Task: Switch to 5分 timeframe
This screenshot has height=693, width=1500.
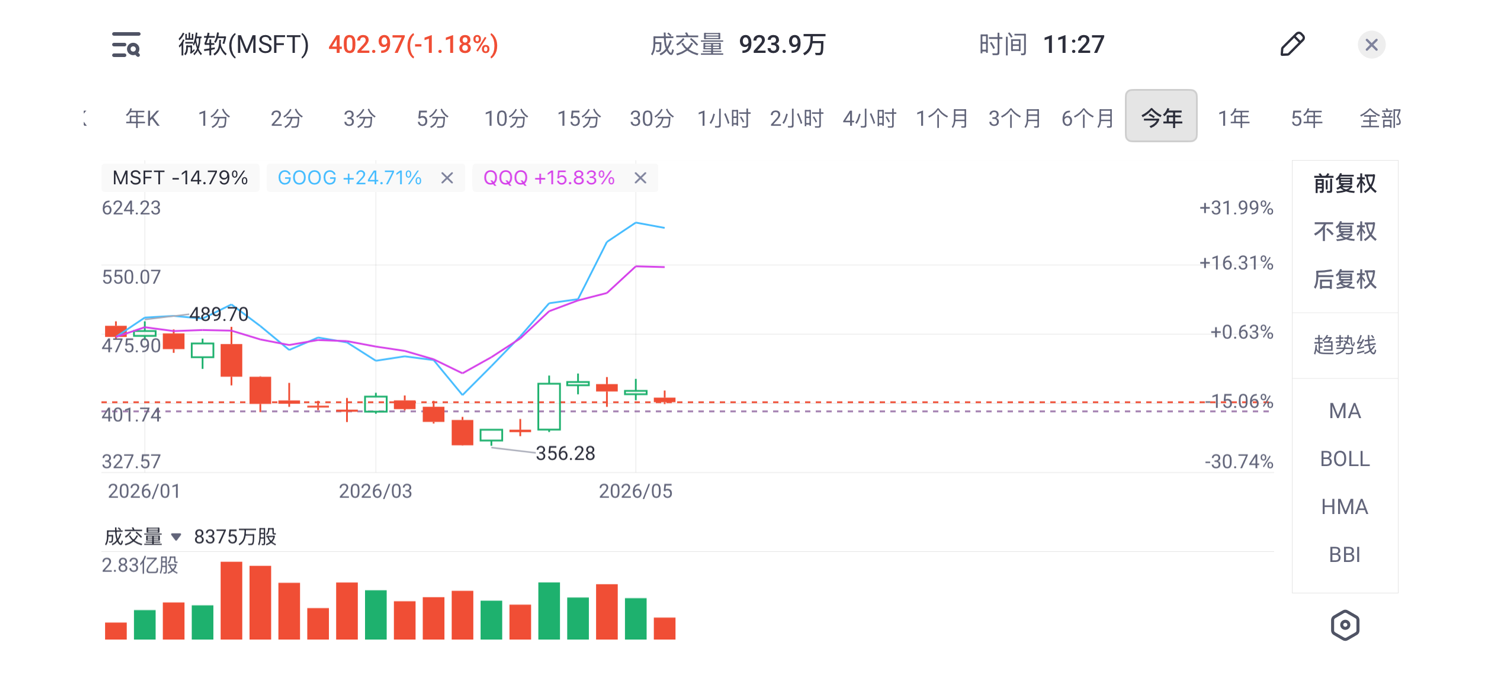Action: click(432, 118)
